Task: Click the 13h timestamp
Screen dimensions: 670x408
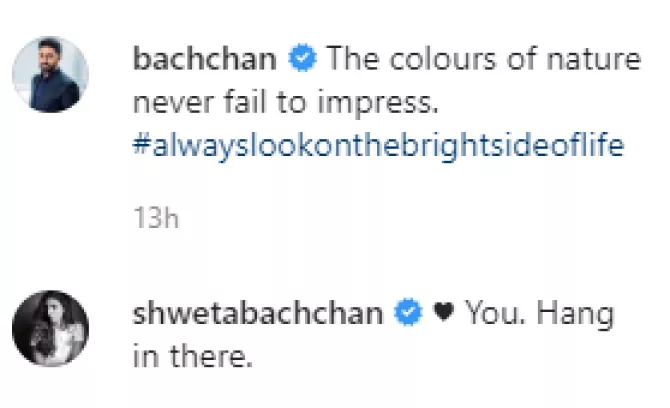Action: pos(155,220)
